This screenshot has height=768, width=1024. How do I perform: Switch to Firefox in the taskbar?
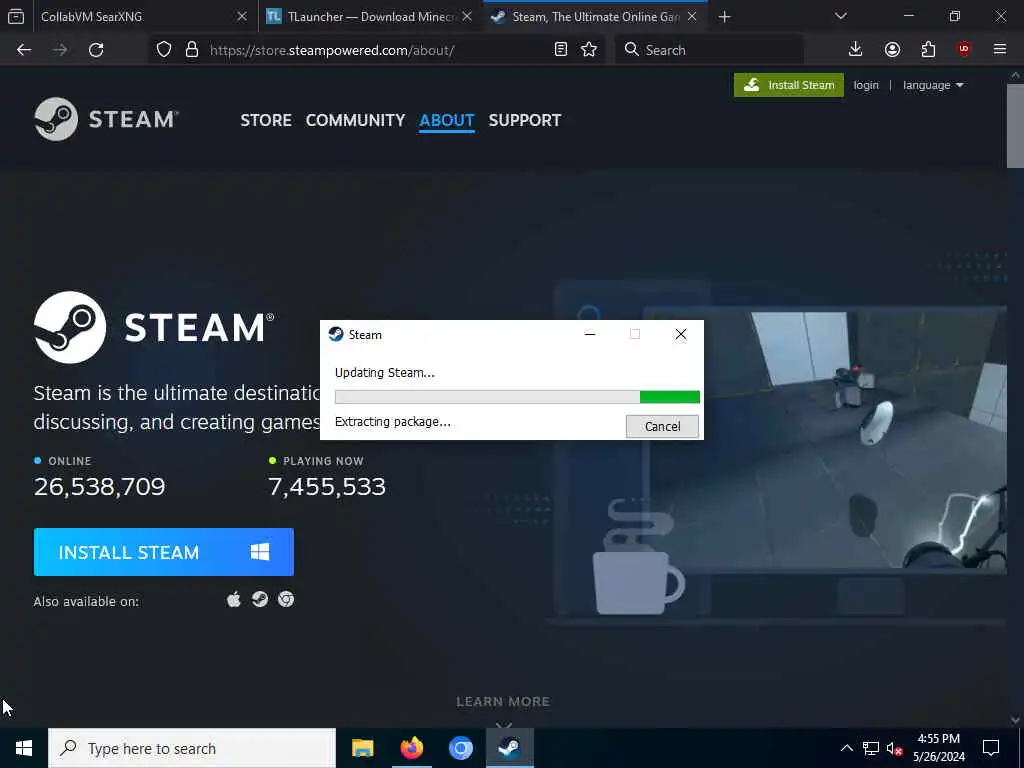pos(411,748)
